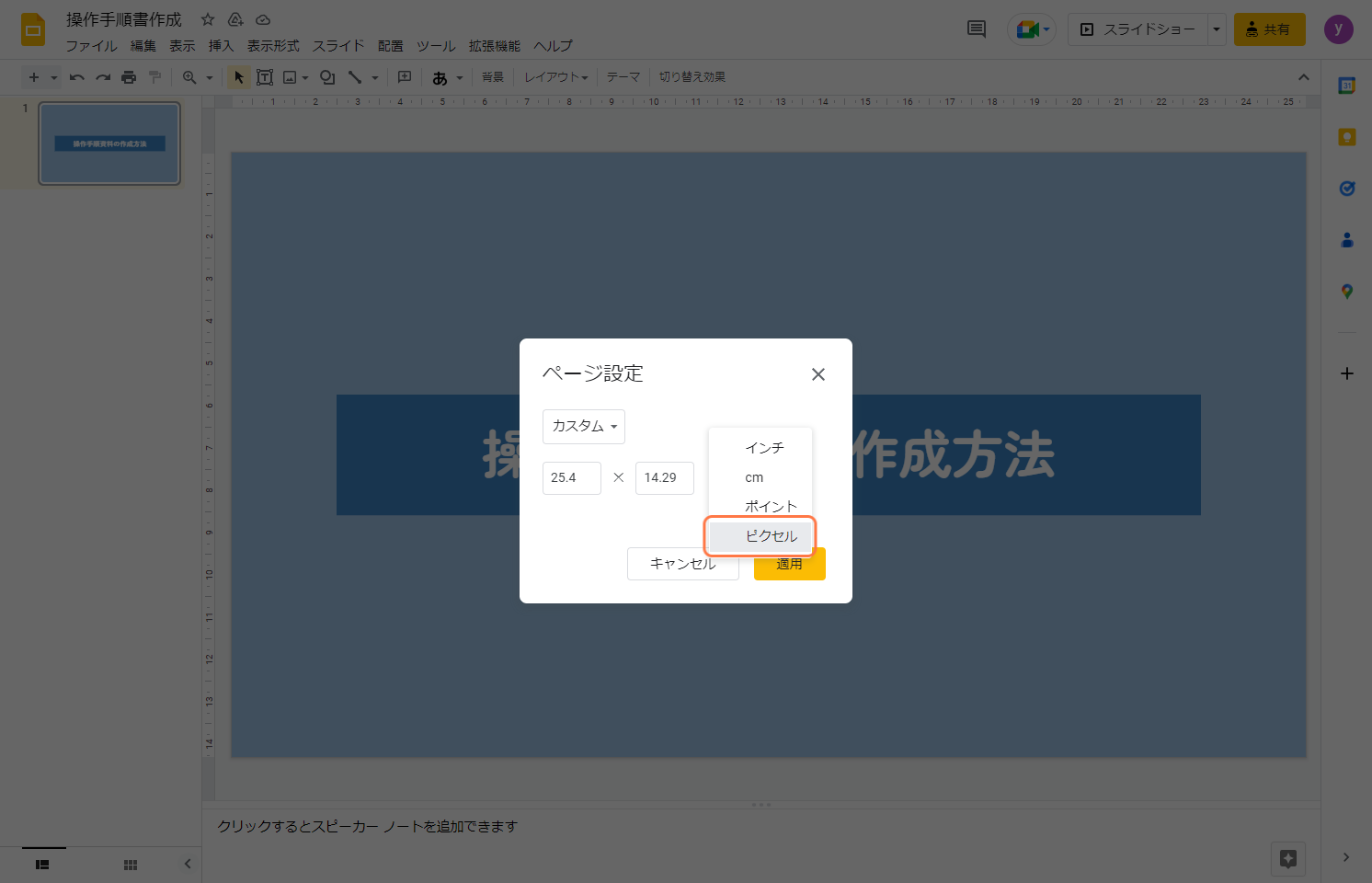Switch to grid view icon
Image resolution: width=1372 pixels, height=883 pixels.
[131, 865]
